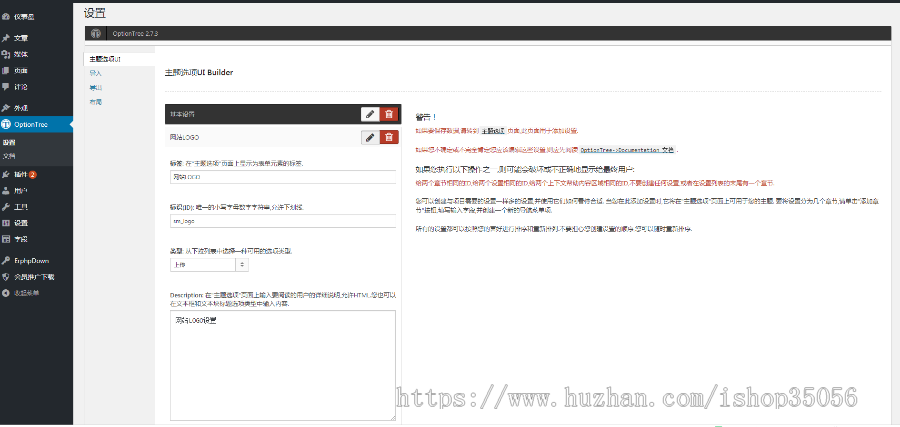
Task: Click the pencil edit icon on 网站LOGO row
Action: (x=370, y=137)
